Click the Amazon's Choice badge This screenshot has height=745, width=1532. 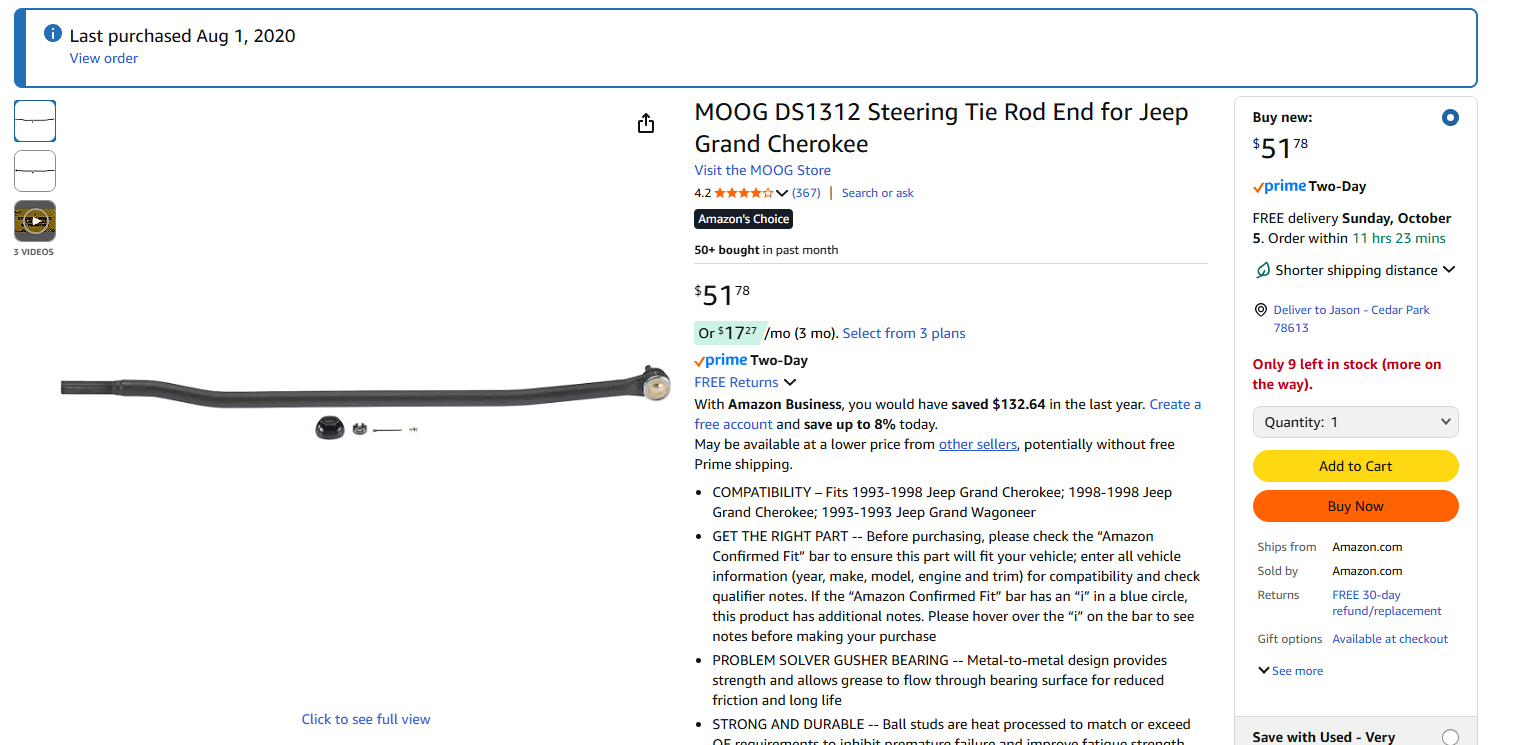tap(743, 219)
